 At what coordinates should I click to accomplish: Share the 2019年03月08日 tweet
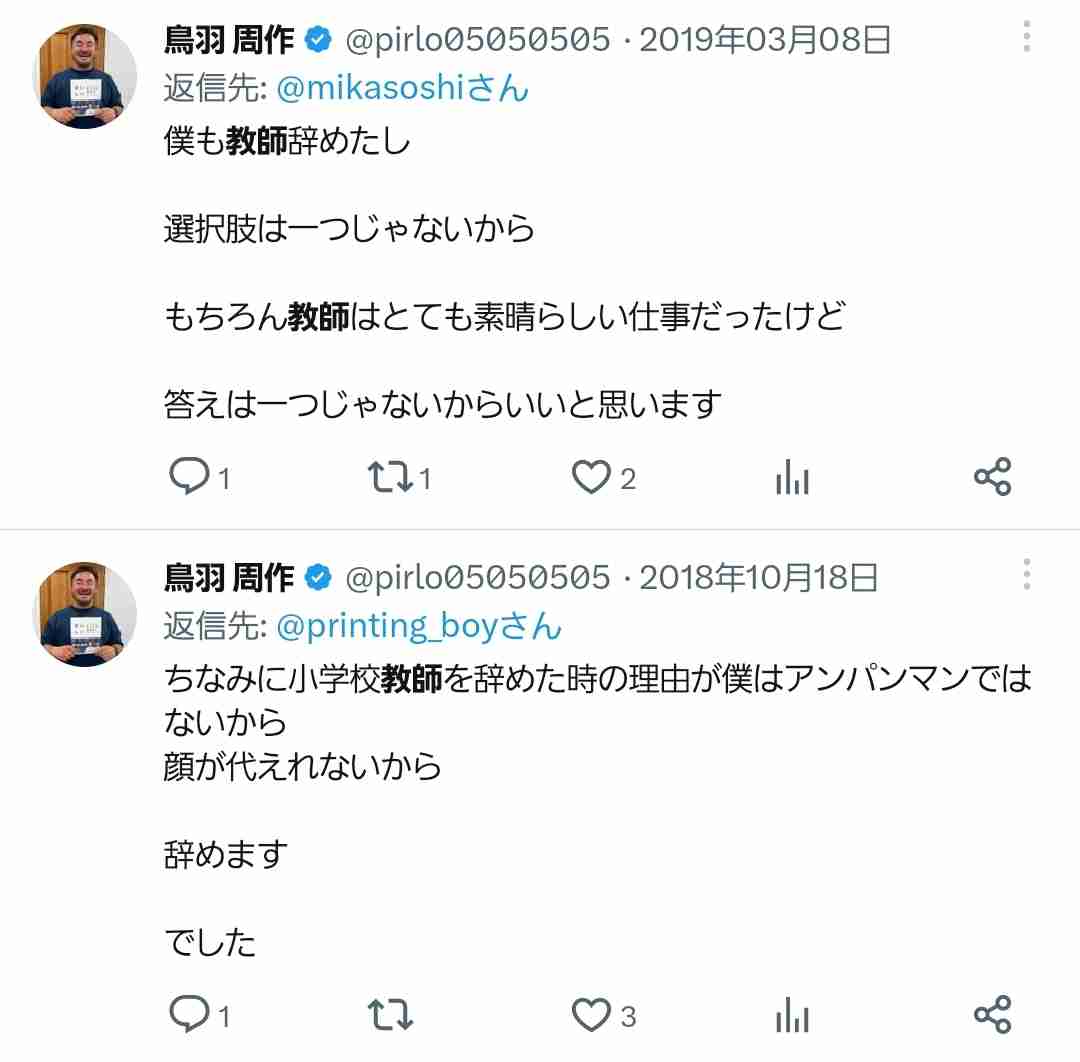pyautogui.click(x=993, y=477)
